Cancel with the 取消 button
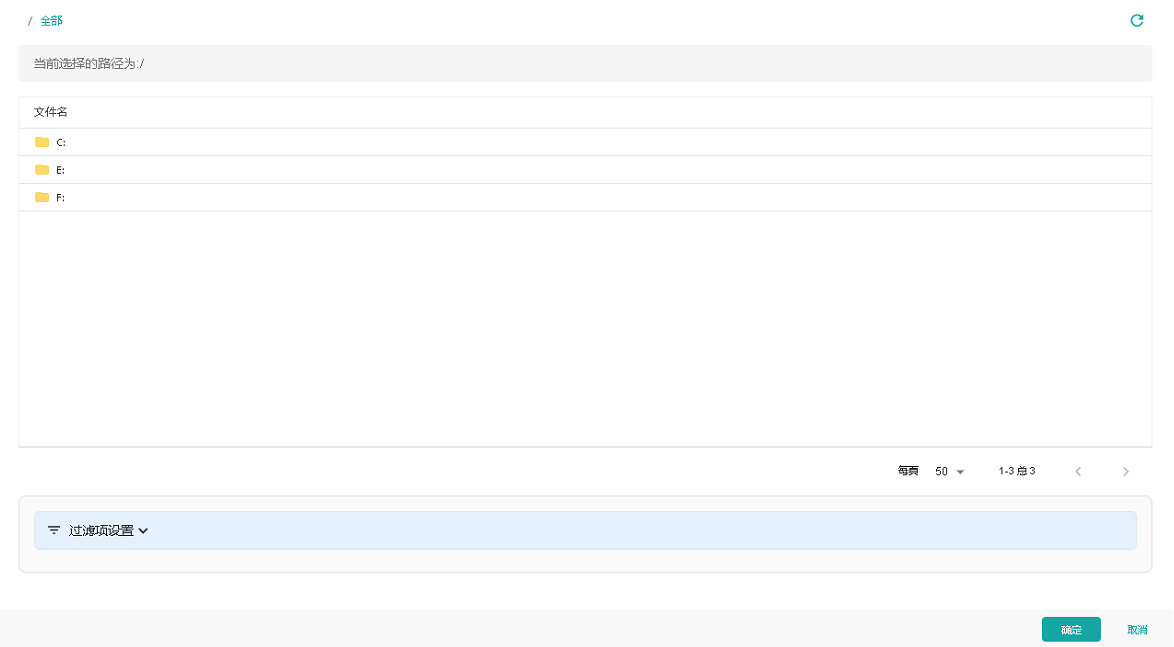Screen dimensions: 1174x647 [1137, 629]
